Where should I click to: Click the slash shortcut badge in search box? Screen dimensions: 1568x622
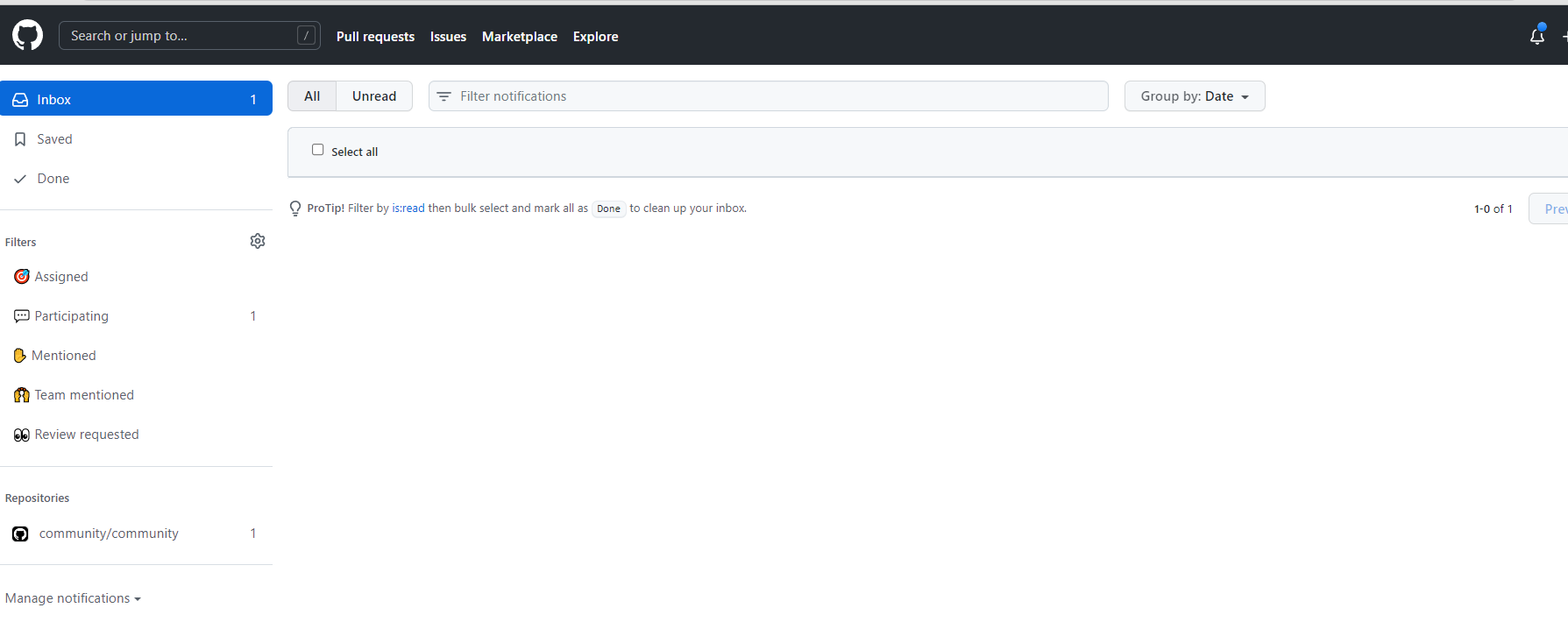coord(306,35)
